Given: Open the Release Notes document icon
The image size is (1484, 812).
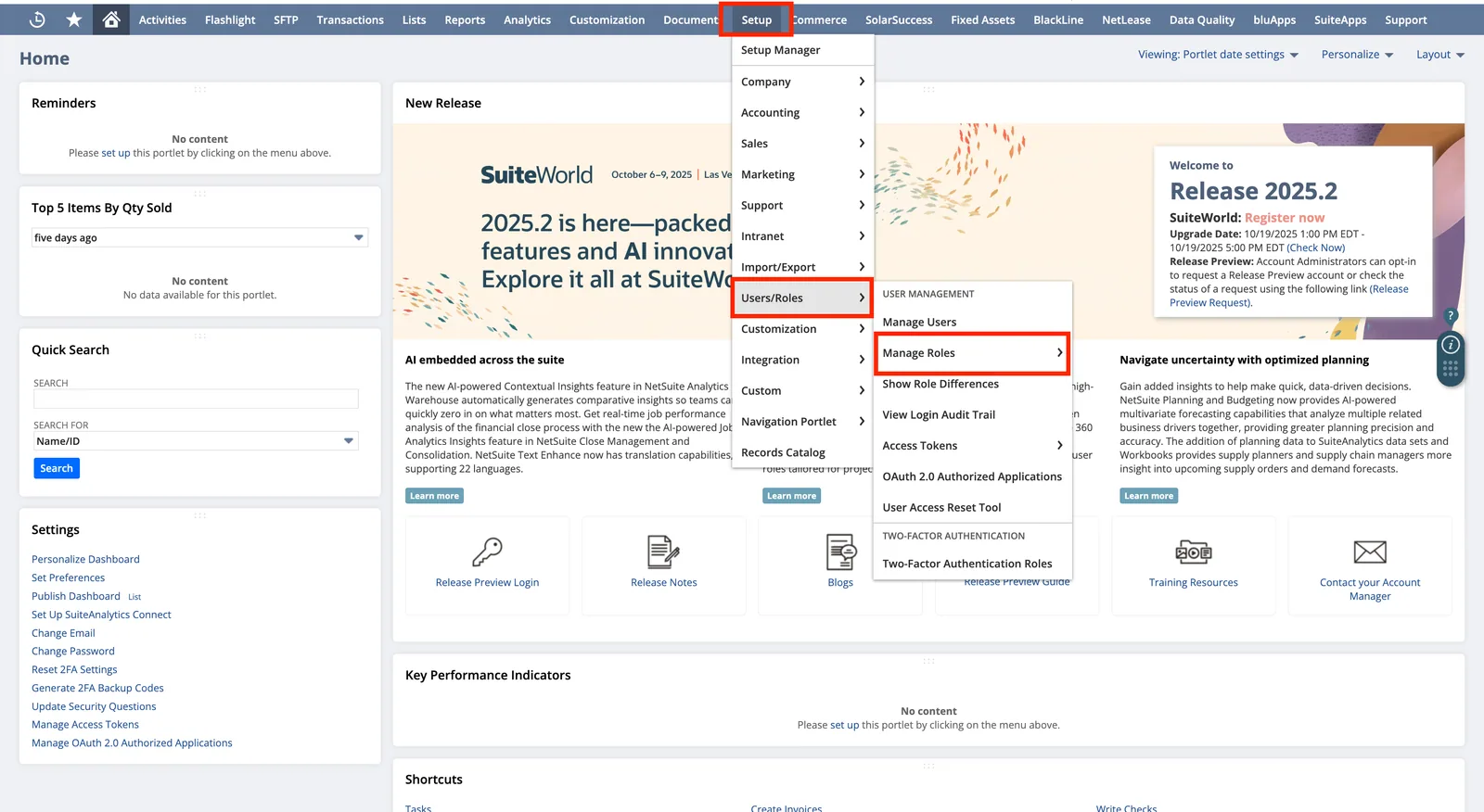Looking at the screenshot, I should pos(663,552).
